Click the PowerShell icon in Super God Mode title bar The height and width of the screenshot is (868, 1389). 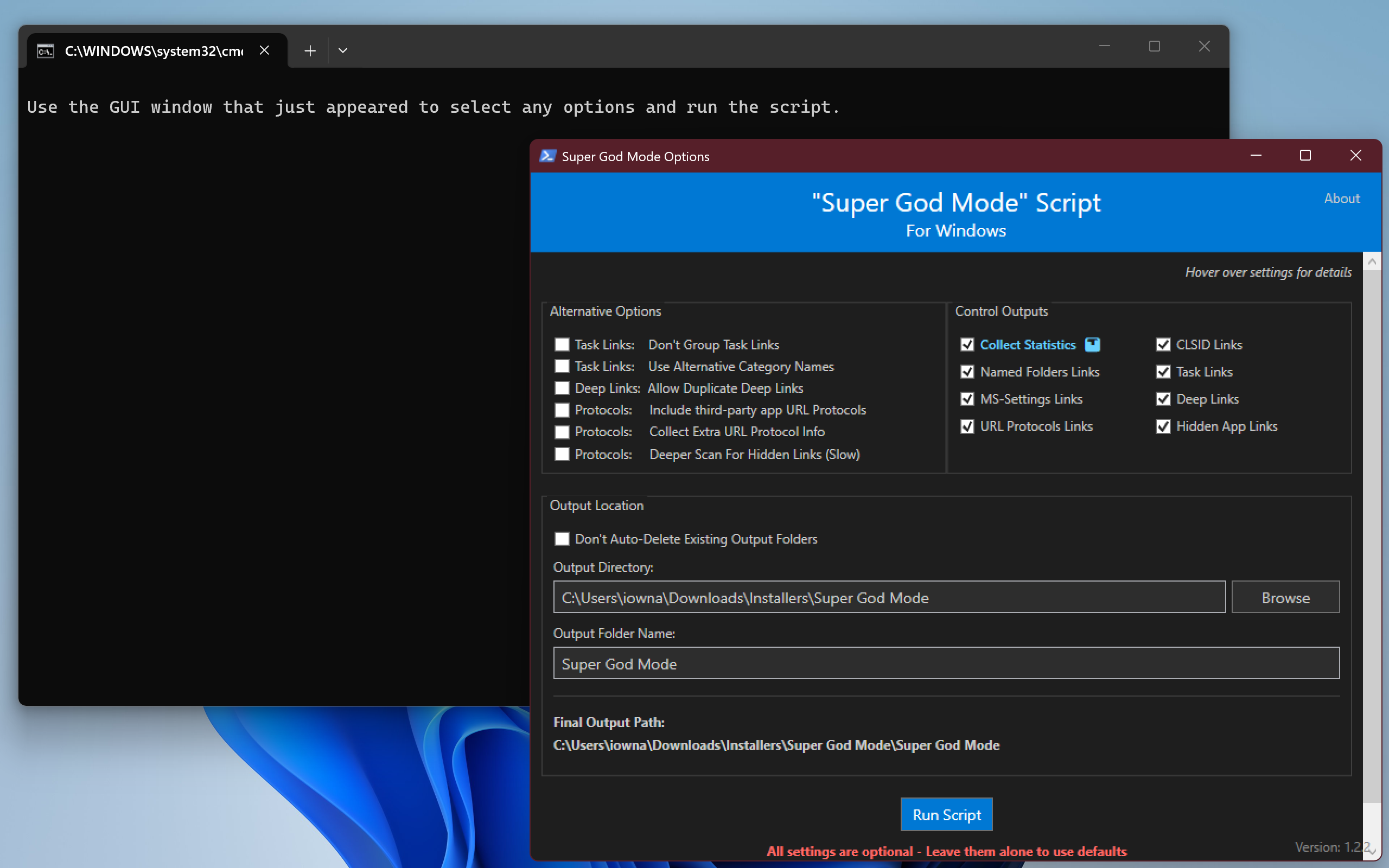click(x=547, y=156)
